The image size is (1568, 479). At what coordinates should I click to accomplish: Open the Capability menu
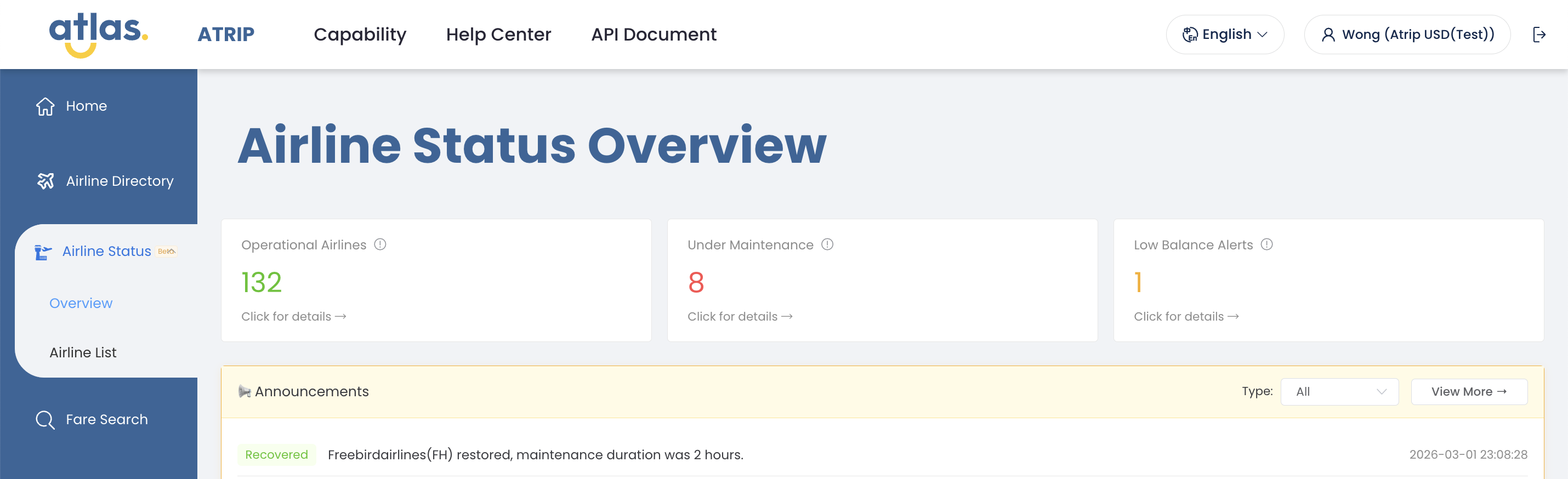(359, 35)
